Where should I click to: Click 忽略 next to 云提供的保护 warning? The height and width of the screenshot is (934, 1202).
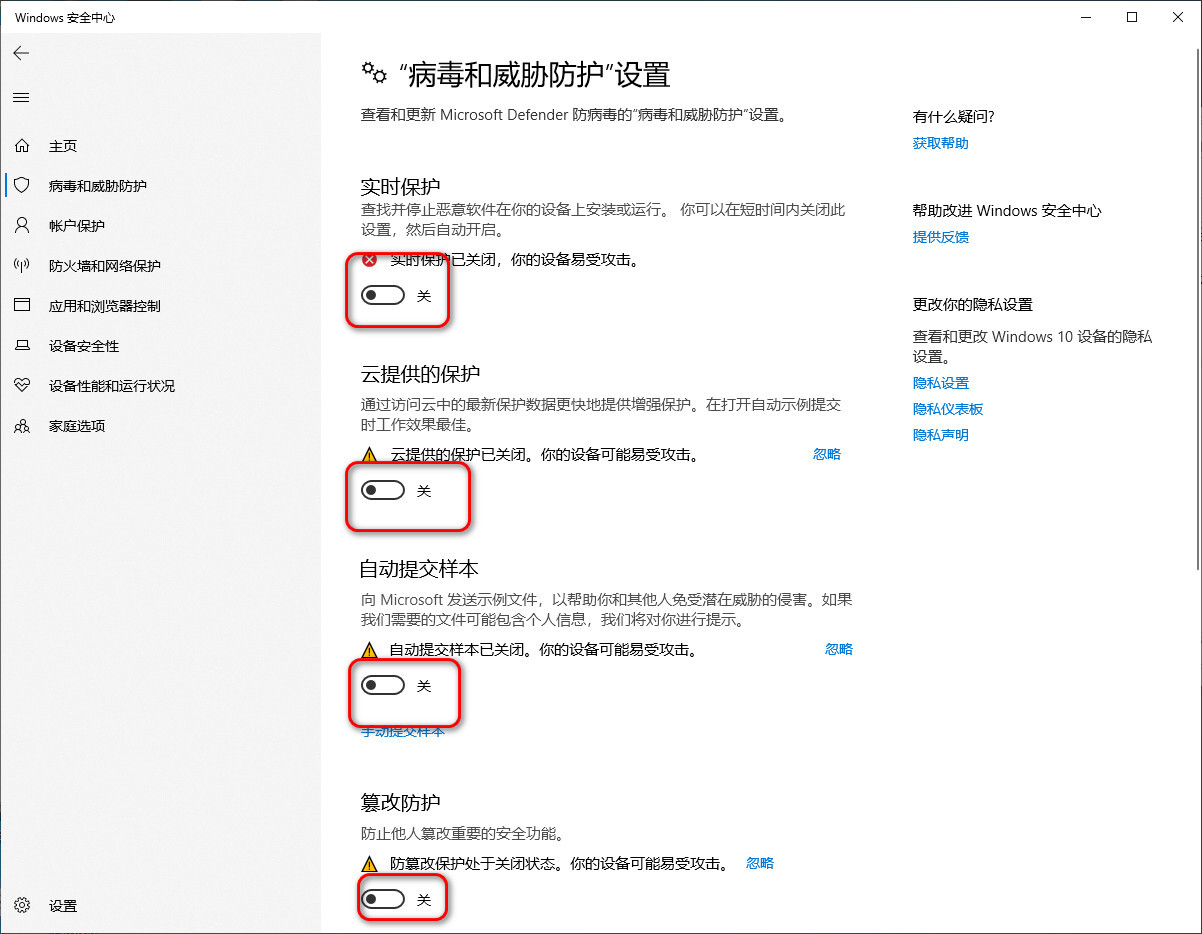tap(827, 454)
